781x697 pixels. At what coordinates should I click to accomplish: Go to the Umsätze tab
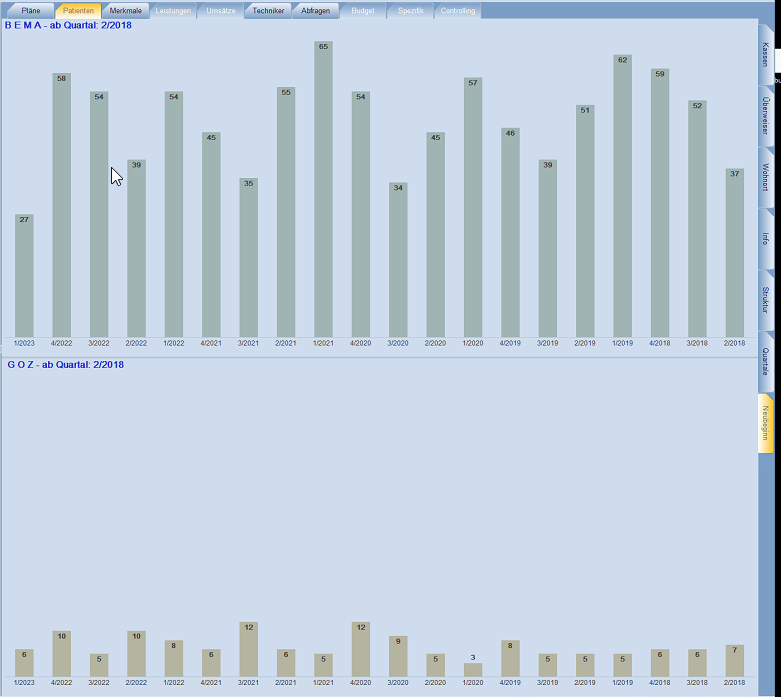point(220,10)
